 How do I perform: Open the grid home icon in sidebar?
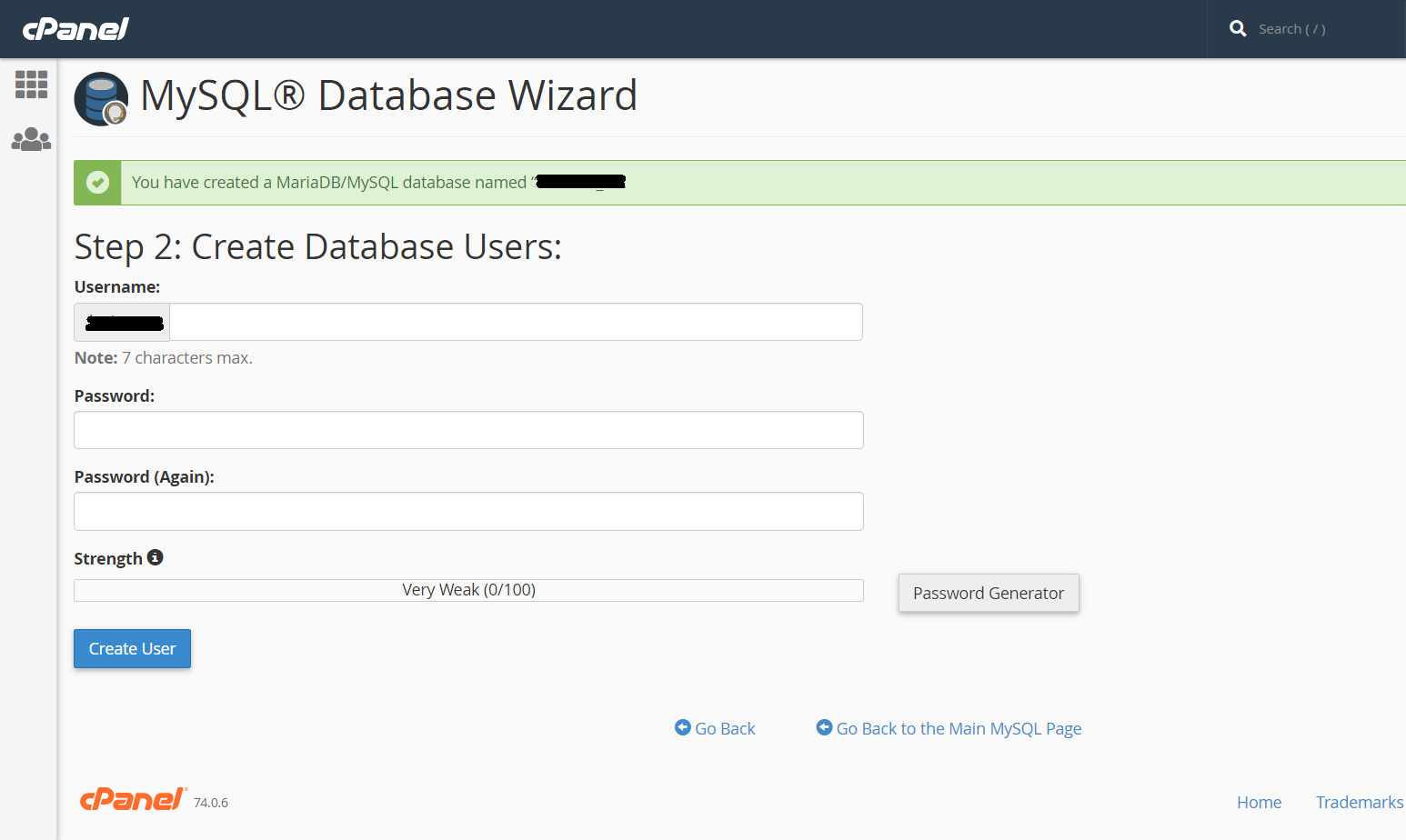point(31,85)
